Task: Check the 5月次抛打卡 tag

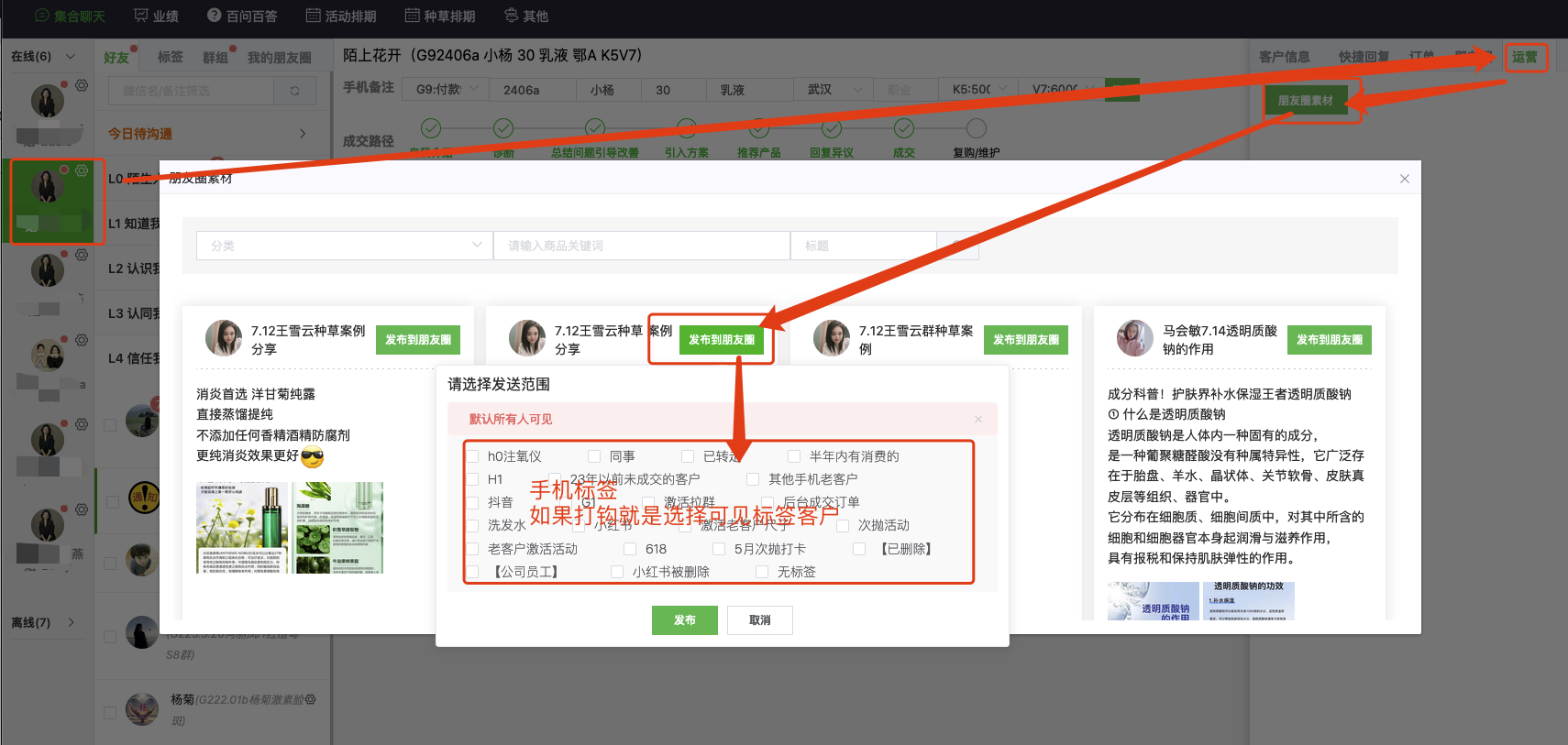Action: (719, 549)
